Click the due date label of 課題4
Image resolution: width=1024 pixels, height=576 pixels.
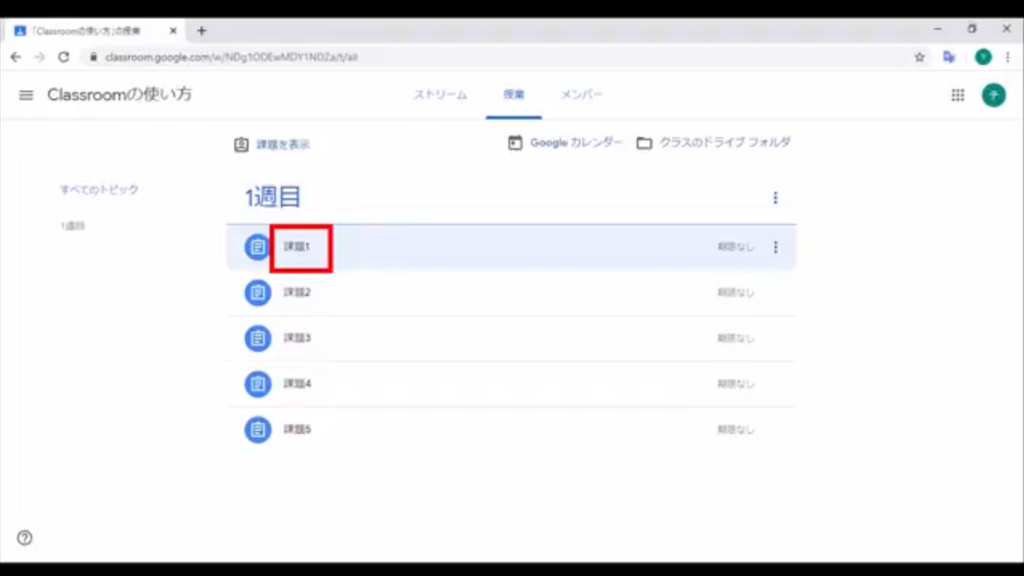click(736, 384)
